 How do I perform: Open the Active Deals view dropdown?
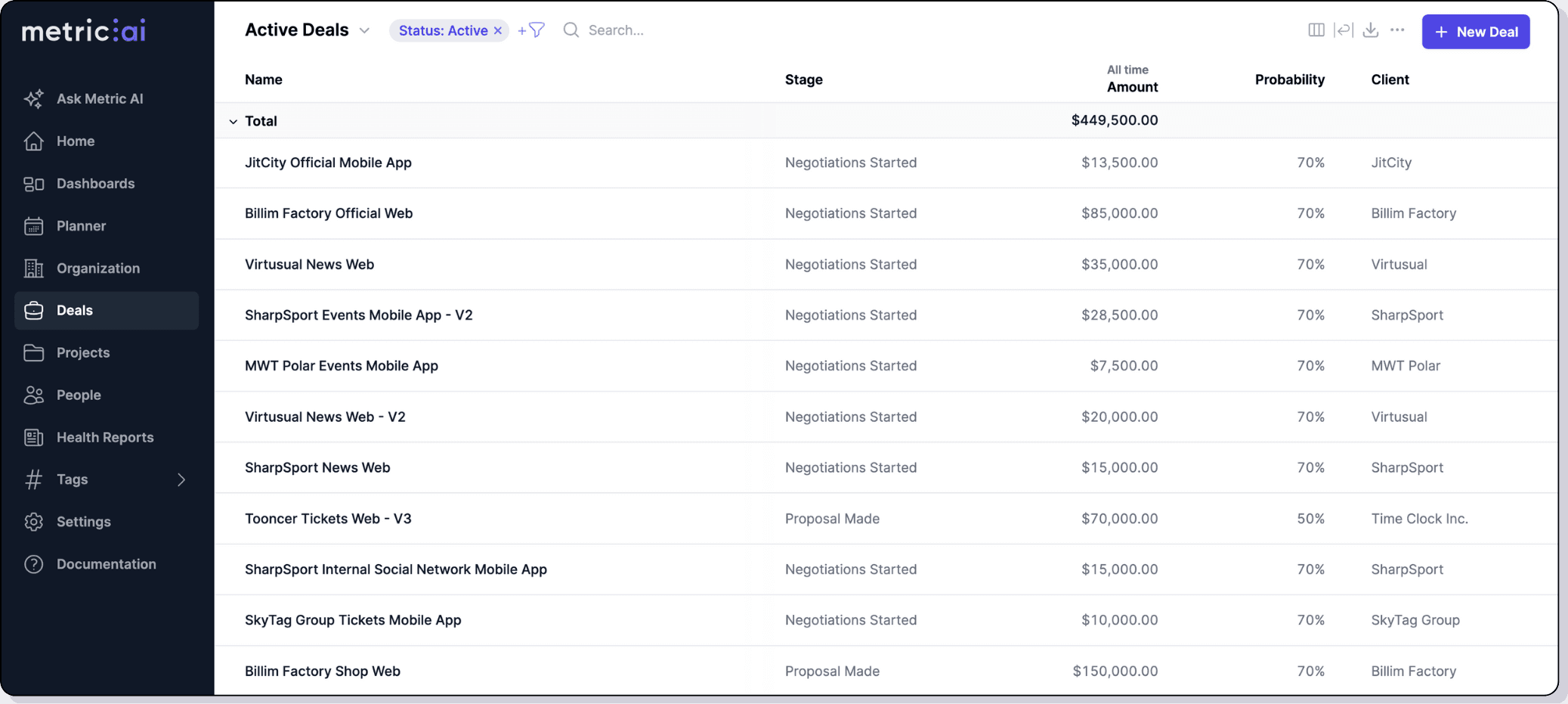pos(365,30)
